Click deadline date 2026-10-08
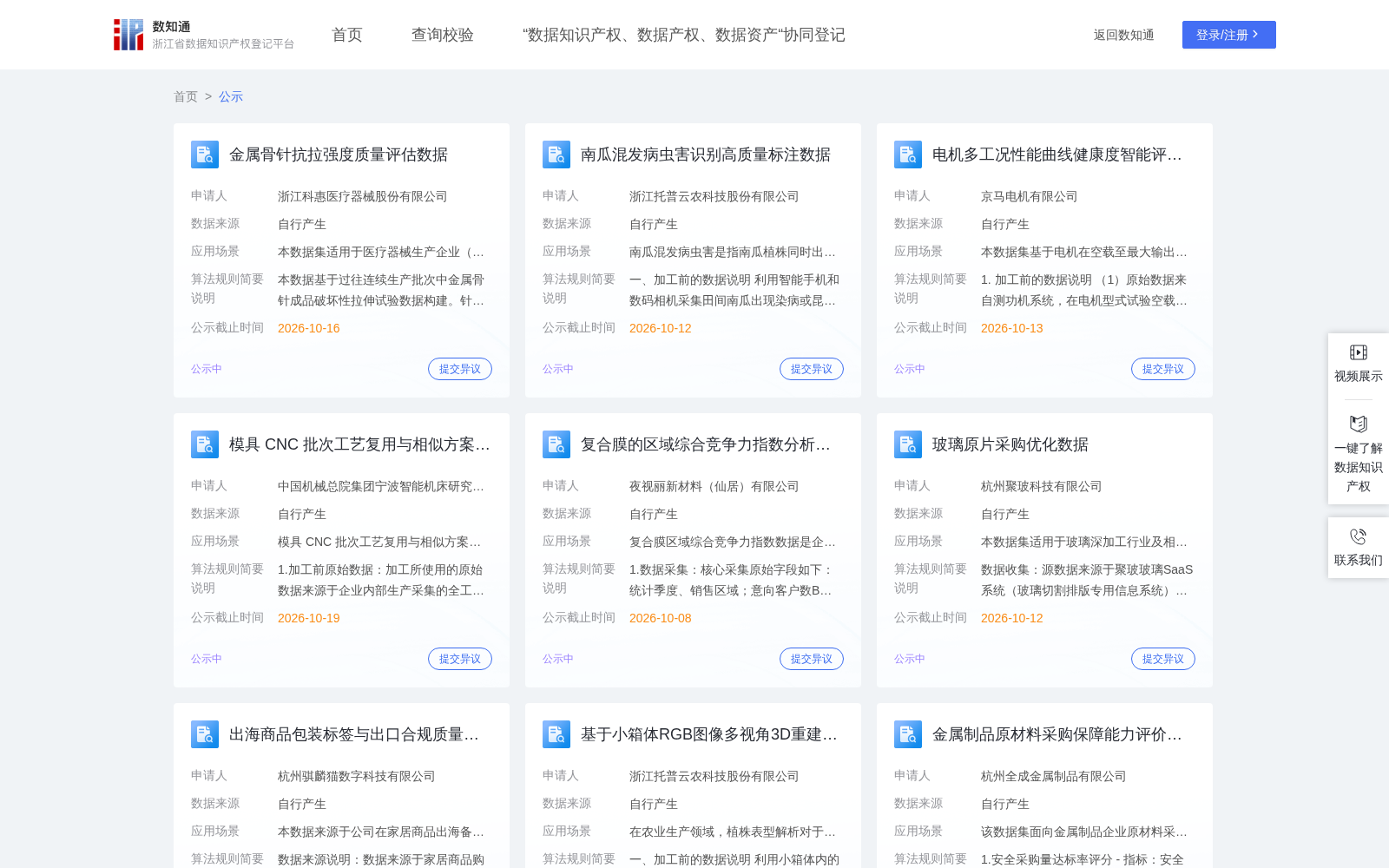Screen dimensions: 1389x868 (x=661, y=618)
